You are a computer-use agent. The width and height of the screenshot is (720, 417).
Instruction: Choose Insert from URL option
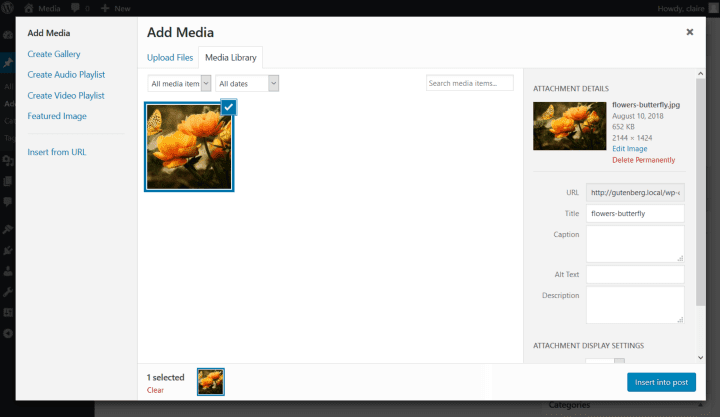click(x=56, y=152)
